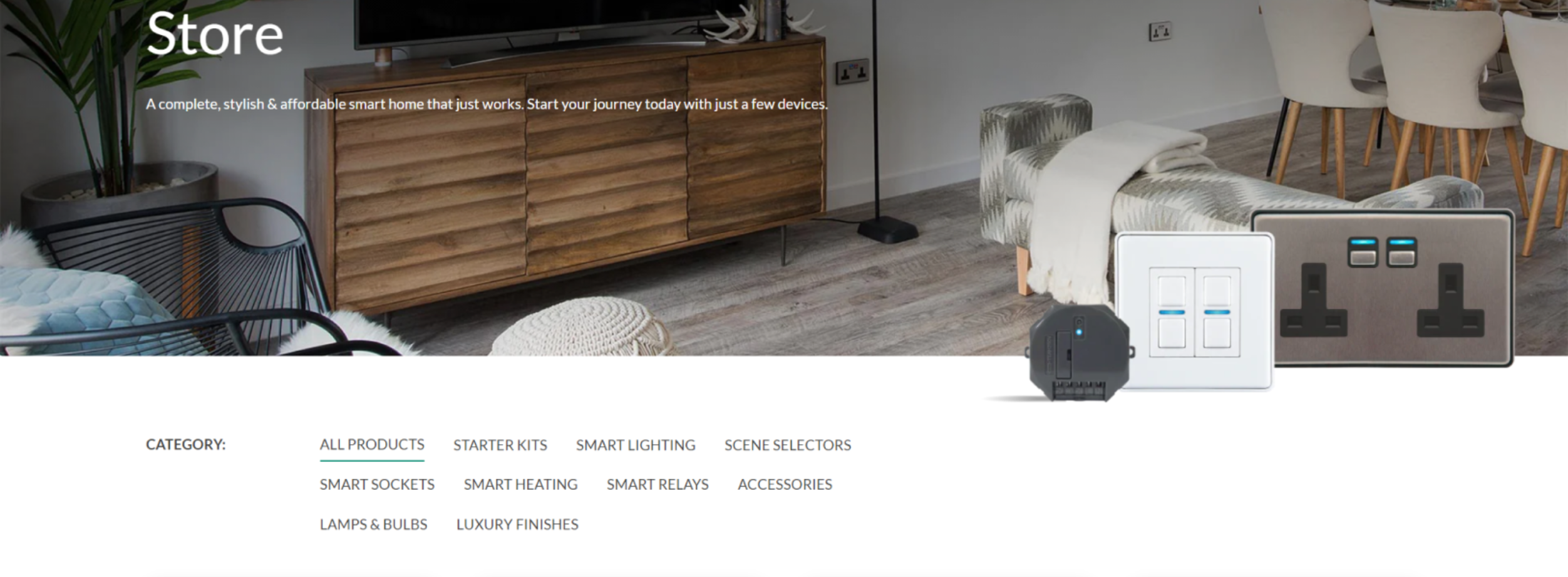The height and width of the screenshot is (577, 1568).
Task: Go to the SMART HEATING category
Action: (x=520, y=484)
